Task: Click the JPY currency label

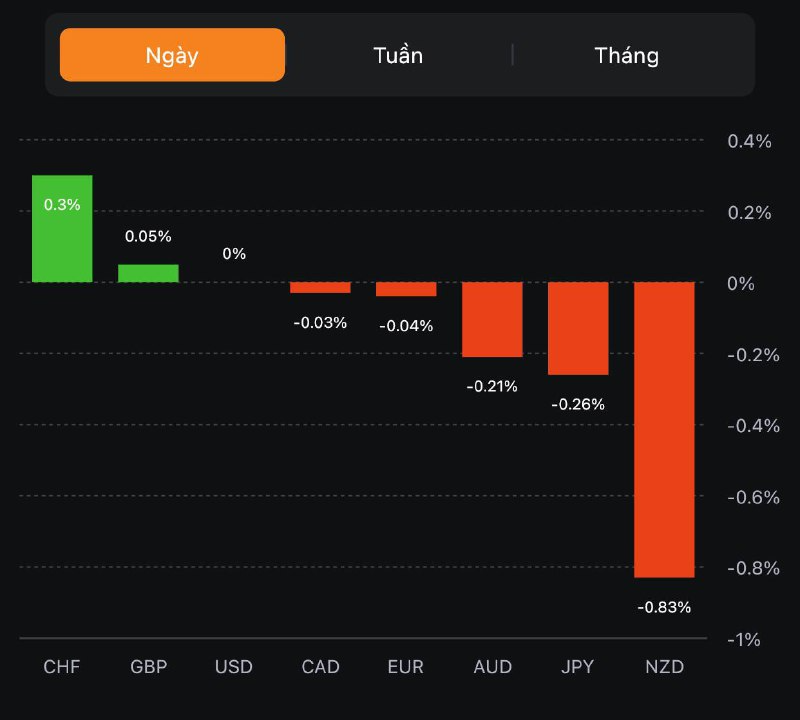Action: click(x=578, y=667)
